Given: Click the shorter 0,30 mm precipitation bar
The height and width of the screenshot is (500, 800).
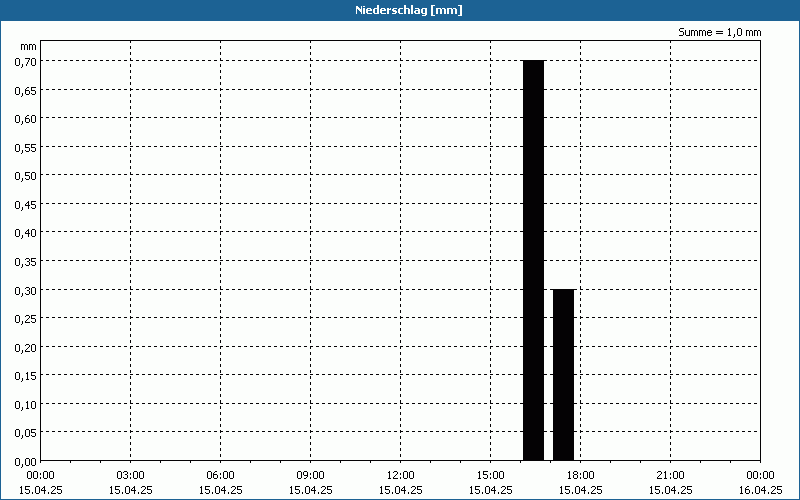Looking at the screenshot, I should pos(564,375).
